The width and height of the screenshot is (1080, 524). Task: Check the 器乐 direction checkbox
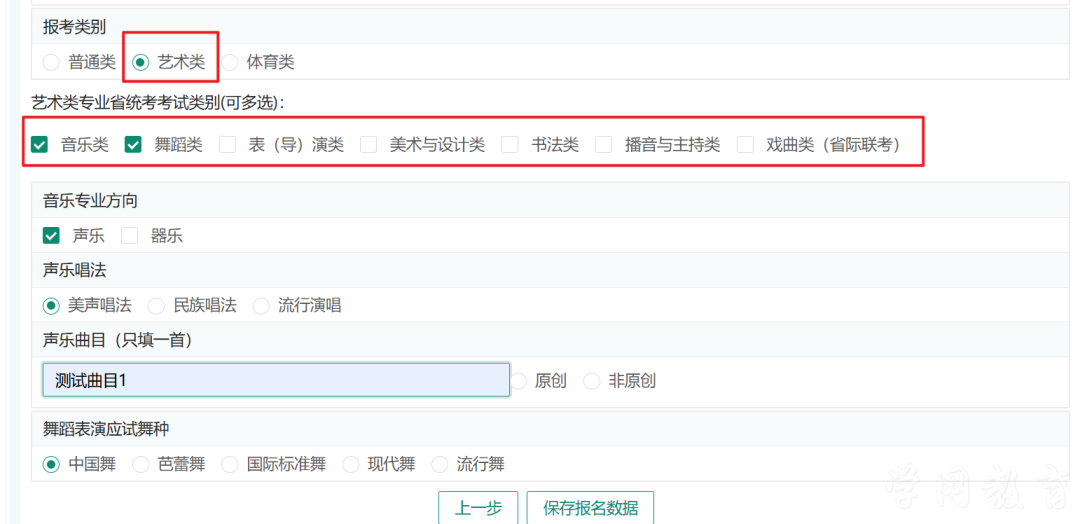click(129, 236)
